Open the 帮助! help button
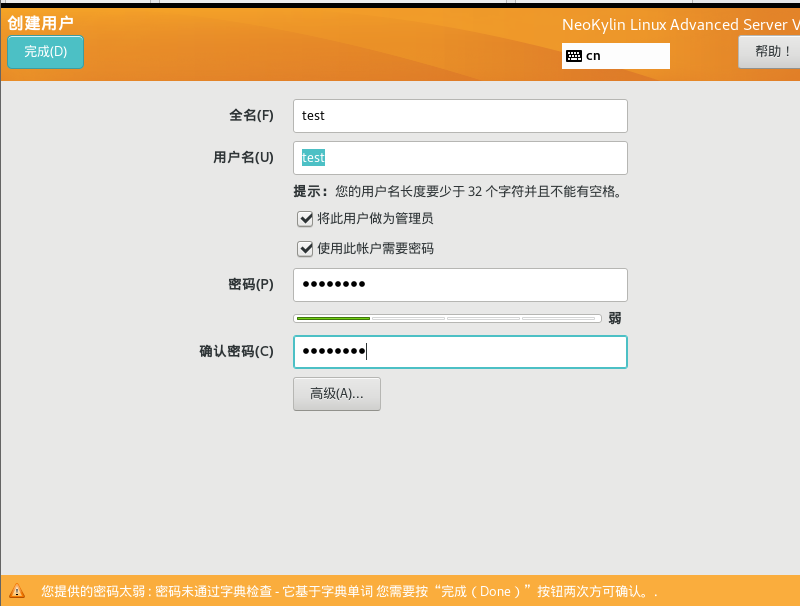This screenshot has height=606, width=800. 769,52
